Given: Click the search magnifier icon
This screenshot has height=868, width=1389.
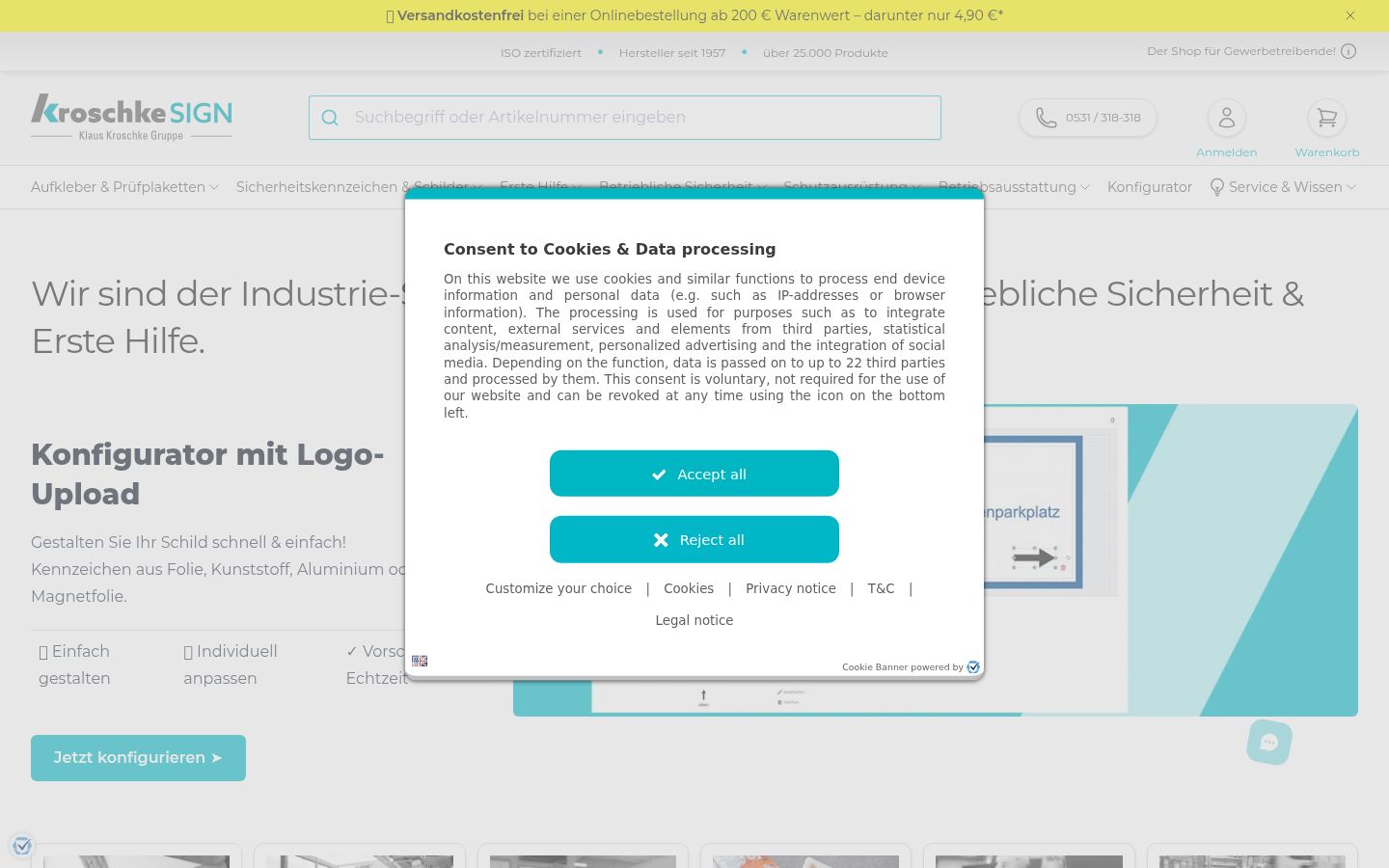Looking at the screenshot, I should point(330,118).
